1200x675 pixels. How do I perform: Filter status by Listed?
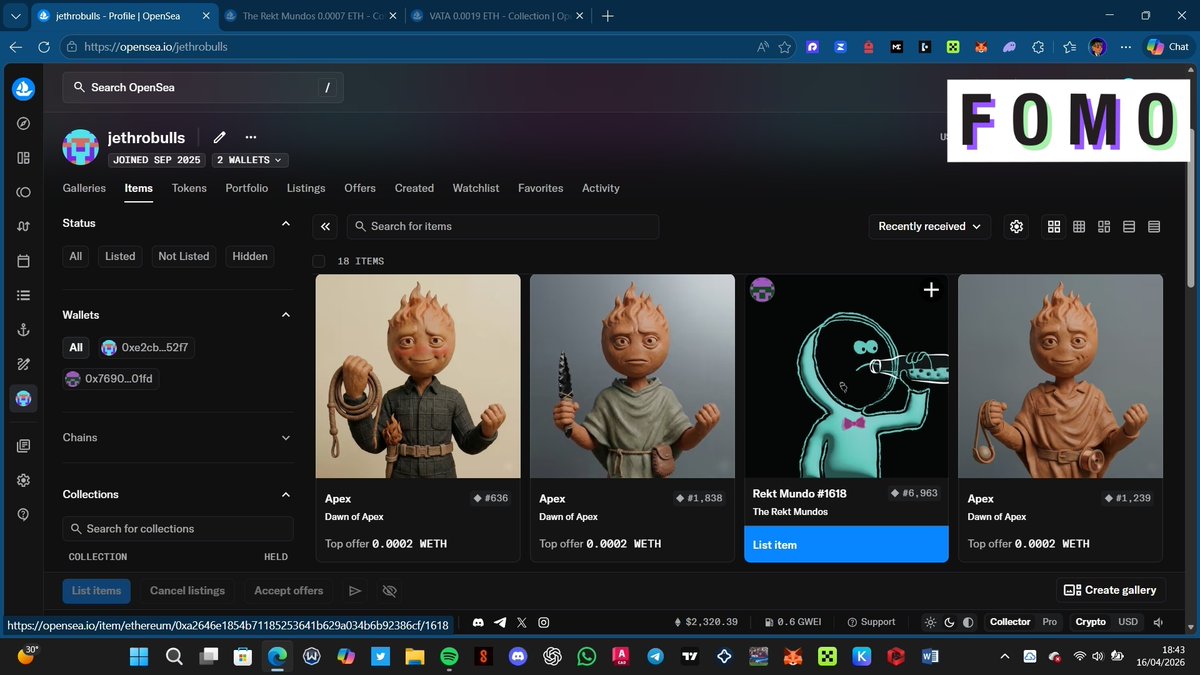[x=120, y=256]
